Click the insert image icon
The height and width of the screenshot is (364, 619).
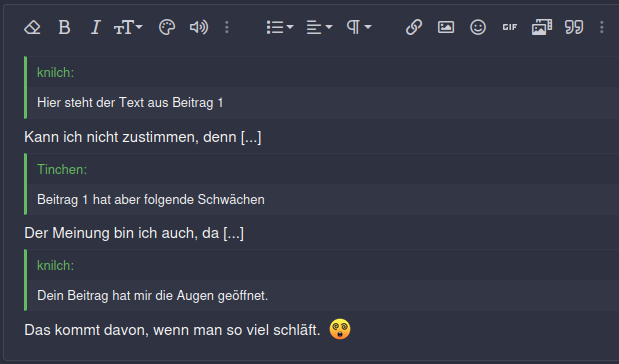[x=446, y=27]
